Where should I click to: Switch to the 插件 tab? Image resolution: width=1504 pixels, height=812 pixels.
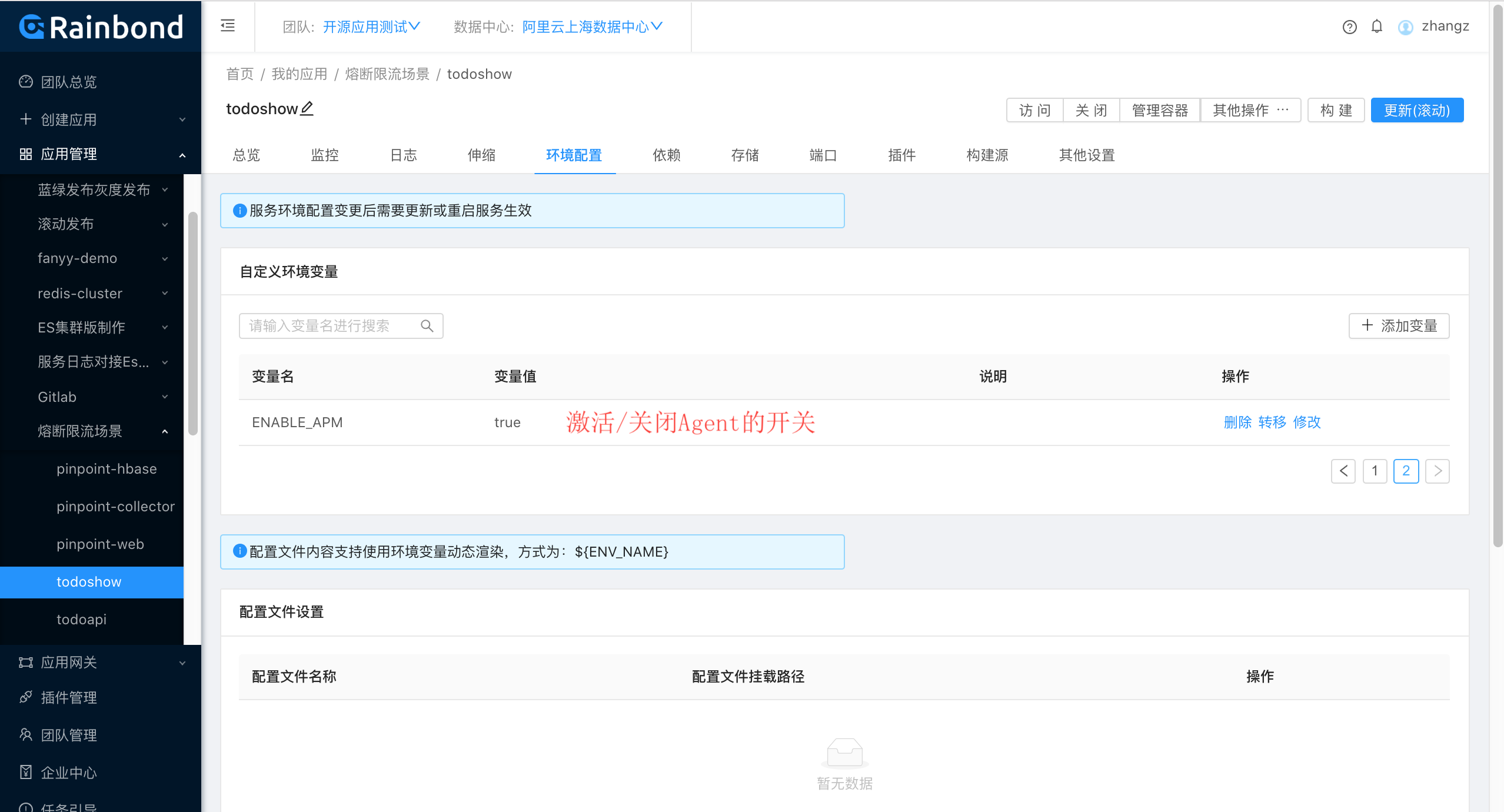tap(901, 155)
